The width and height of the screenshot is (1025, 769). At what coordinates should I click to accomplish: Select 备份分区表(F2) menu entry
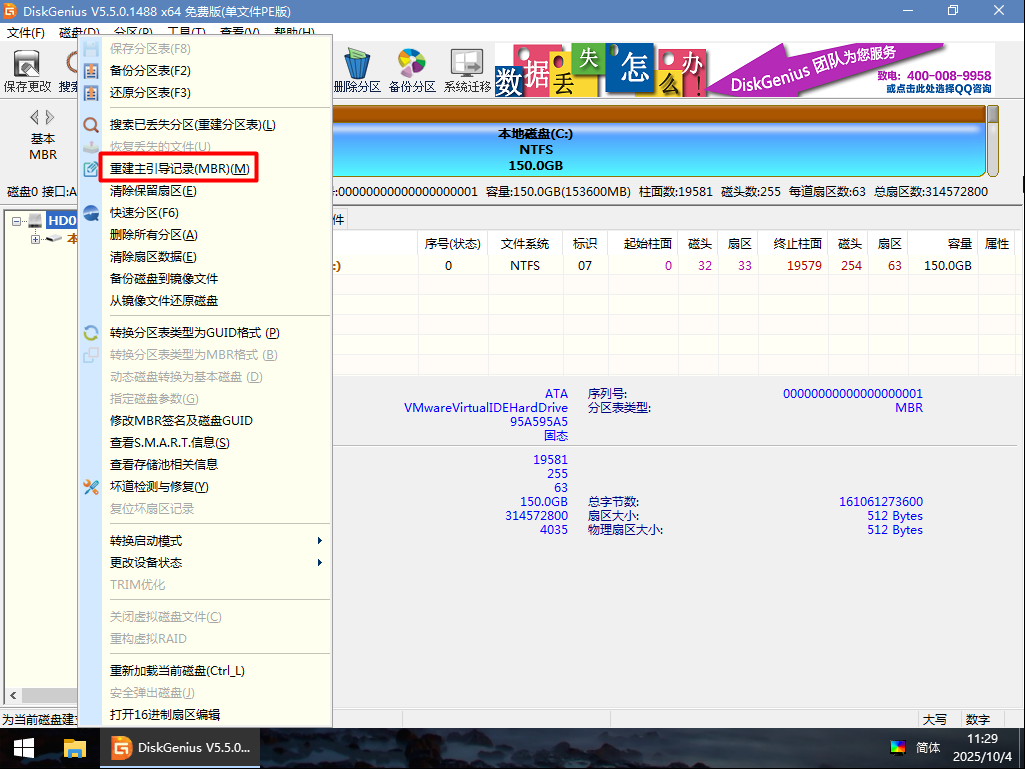(x=150, y=71)
